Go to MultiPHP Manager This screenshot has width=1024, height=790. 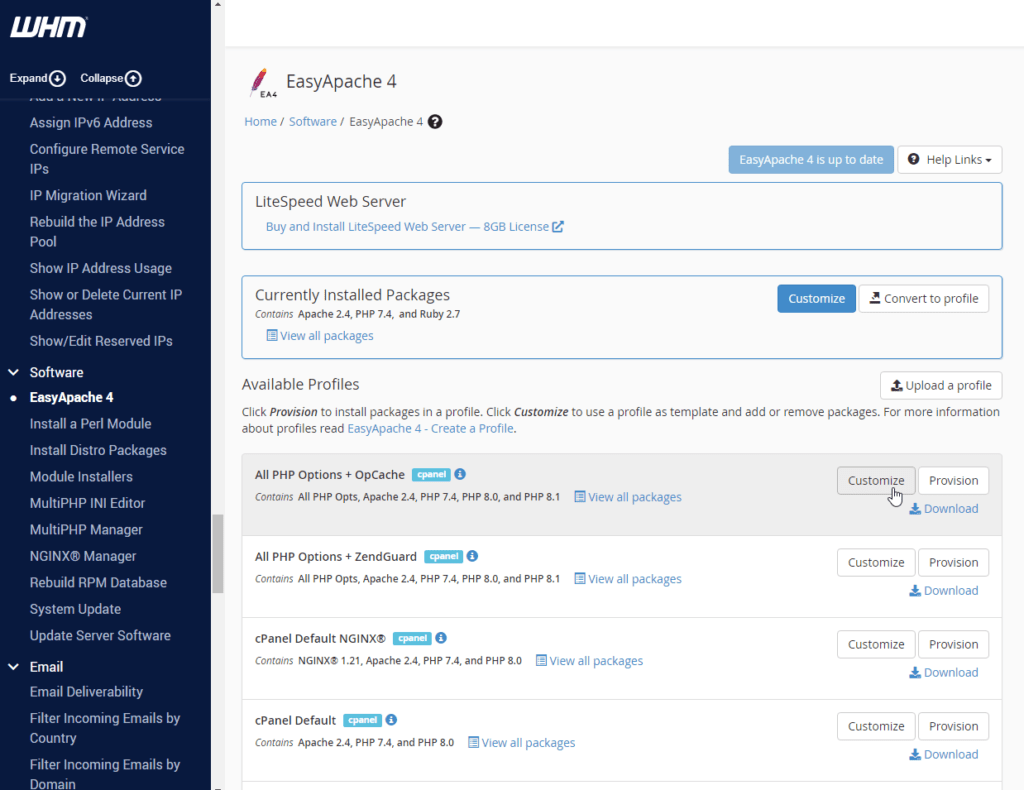[x=86, y=529]
